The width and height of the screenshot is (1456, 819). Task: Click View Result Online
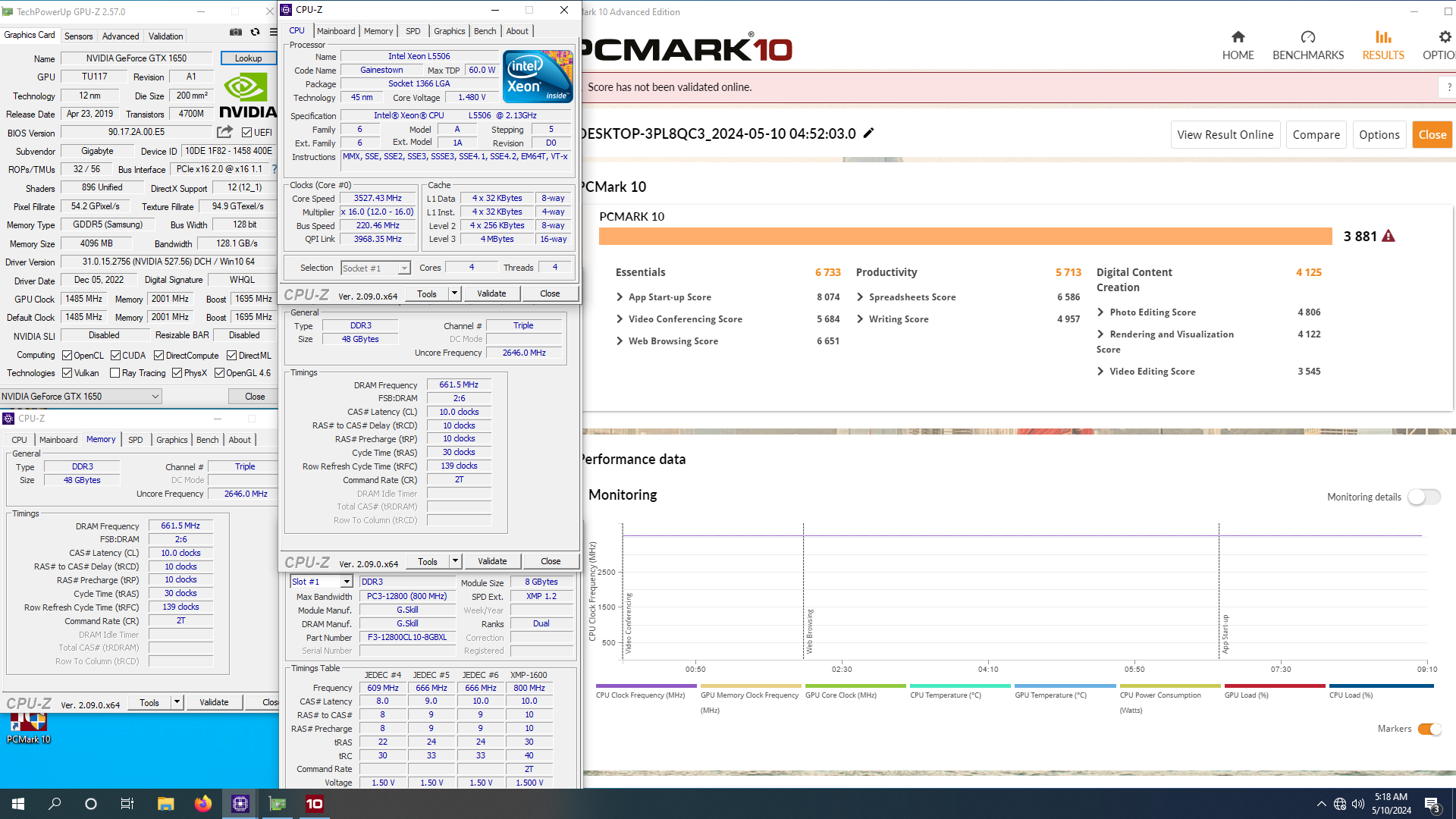(x=1225, y=134)
